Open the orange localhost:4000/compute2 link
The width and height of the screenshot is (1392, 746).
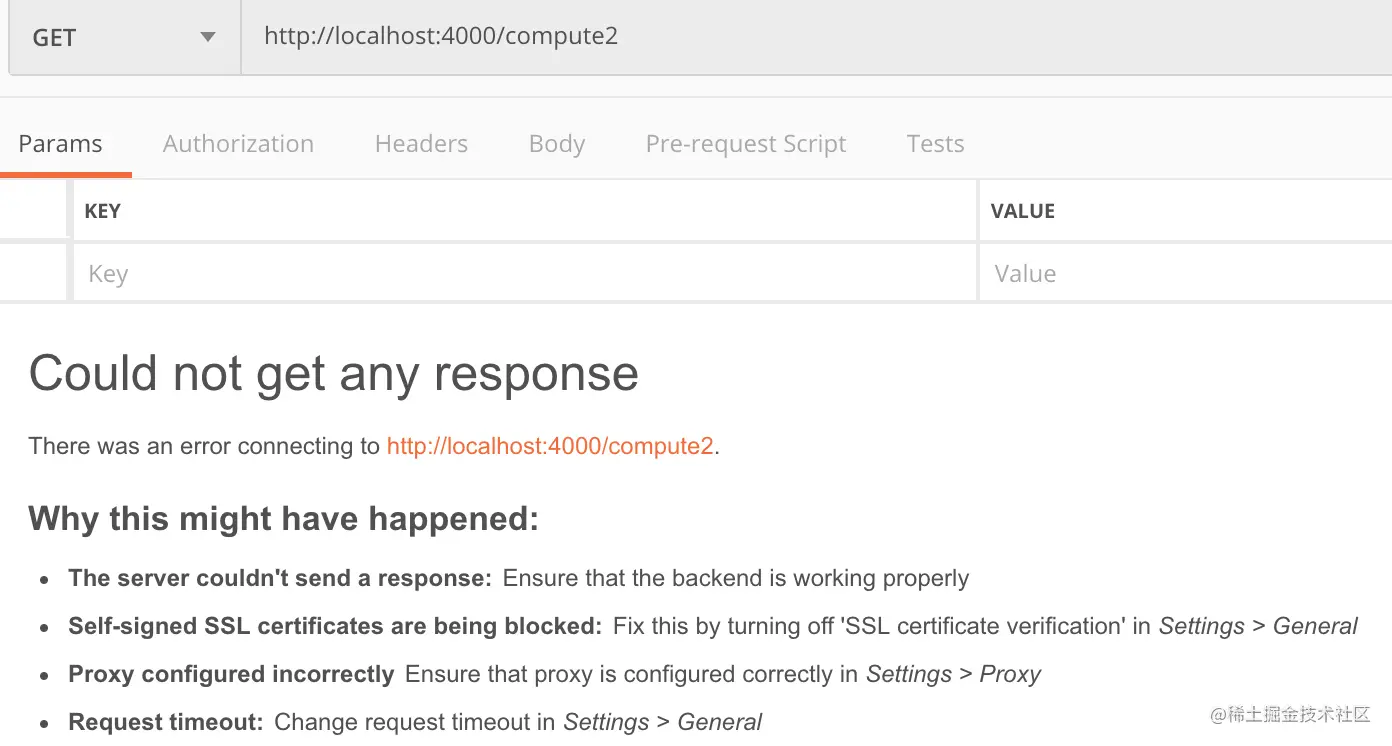(x=550, y=446)
